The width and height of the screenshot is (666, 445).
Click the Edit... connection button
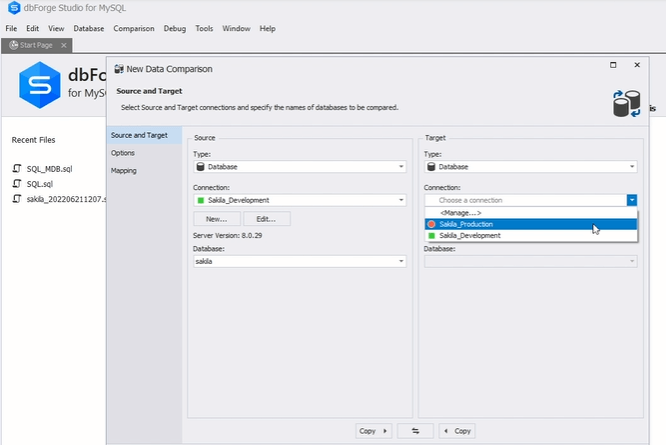pyautogui.click(x=266, y=219)
